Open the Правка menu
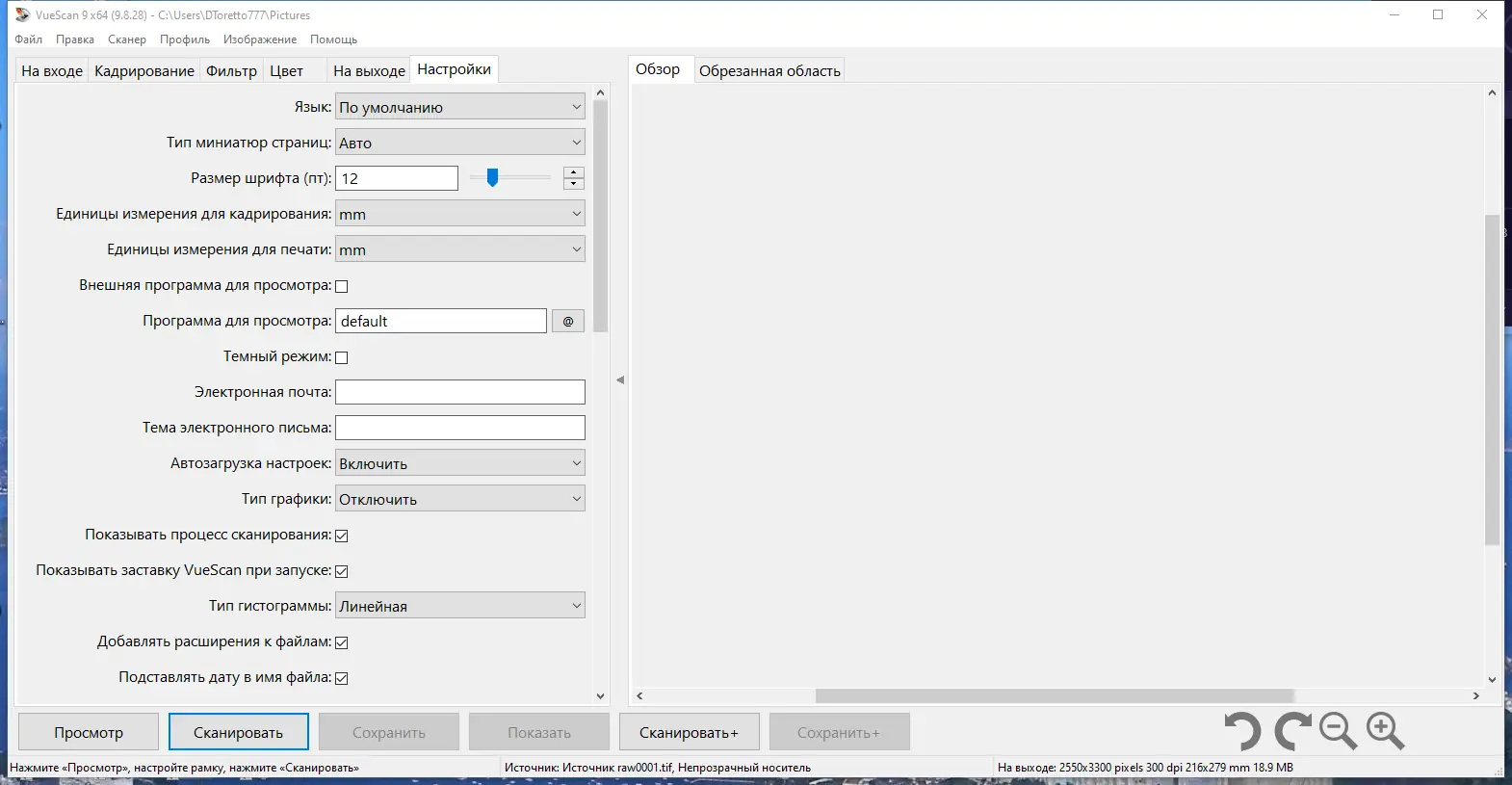Viewport: 1512px width, 785px height. [75, 39]
